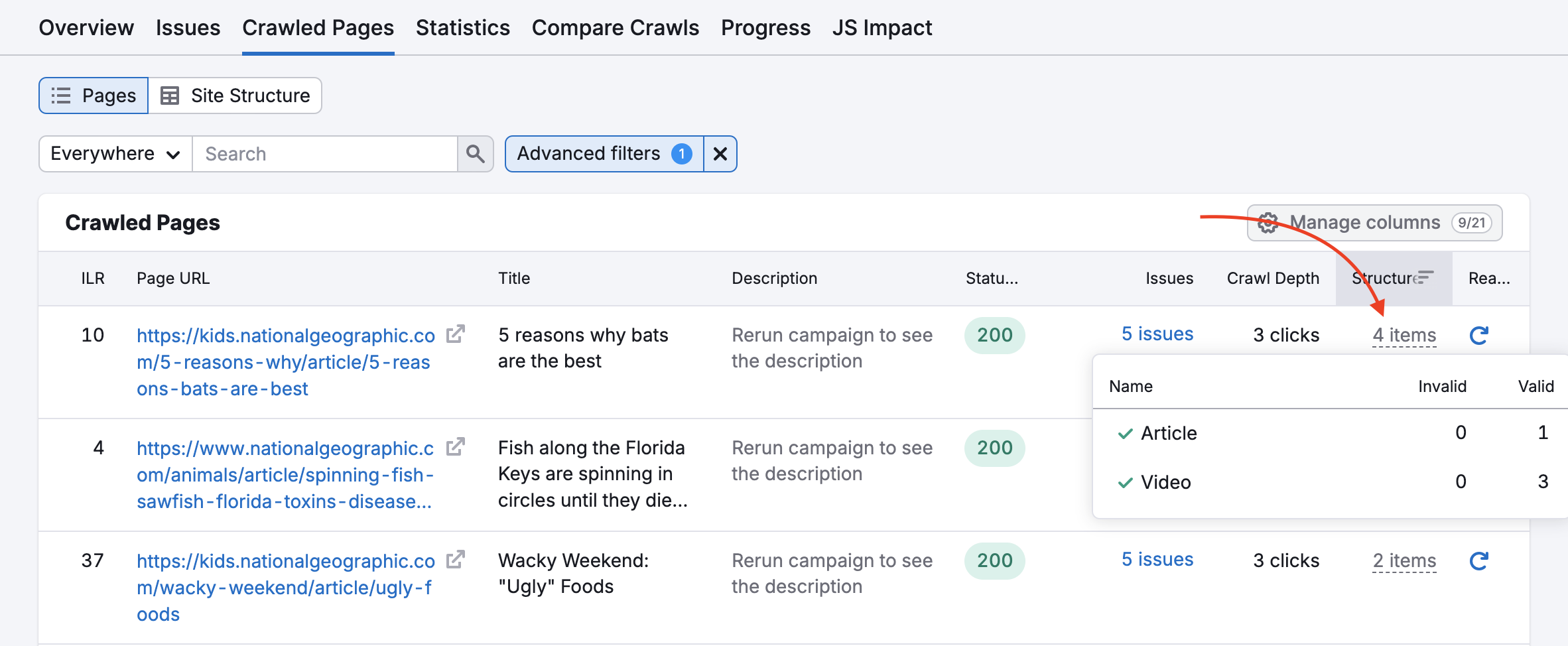Toggle the Pages view button
1568x646 pixels.
pyautogui.click(x=93, y=95)
